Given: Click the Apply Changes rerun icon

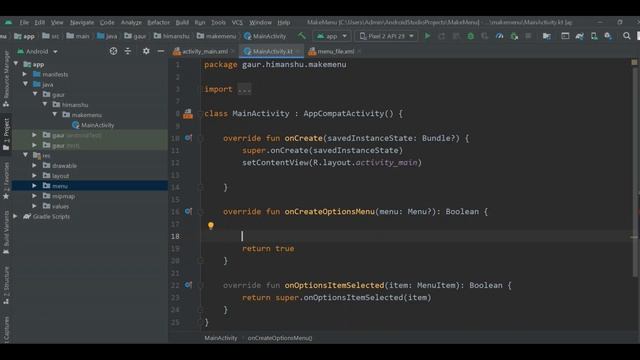Looking at the screenshot, I should tap(442, 36).
